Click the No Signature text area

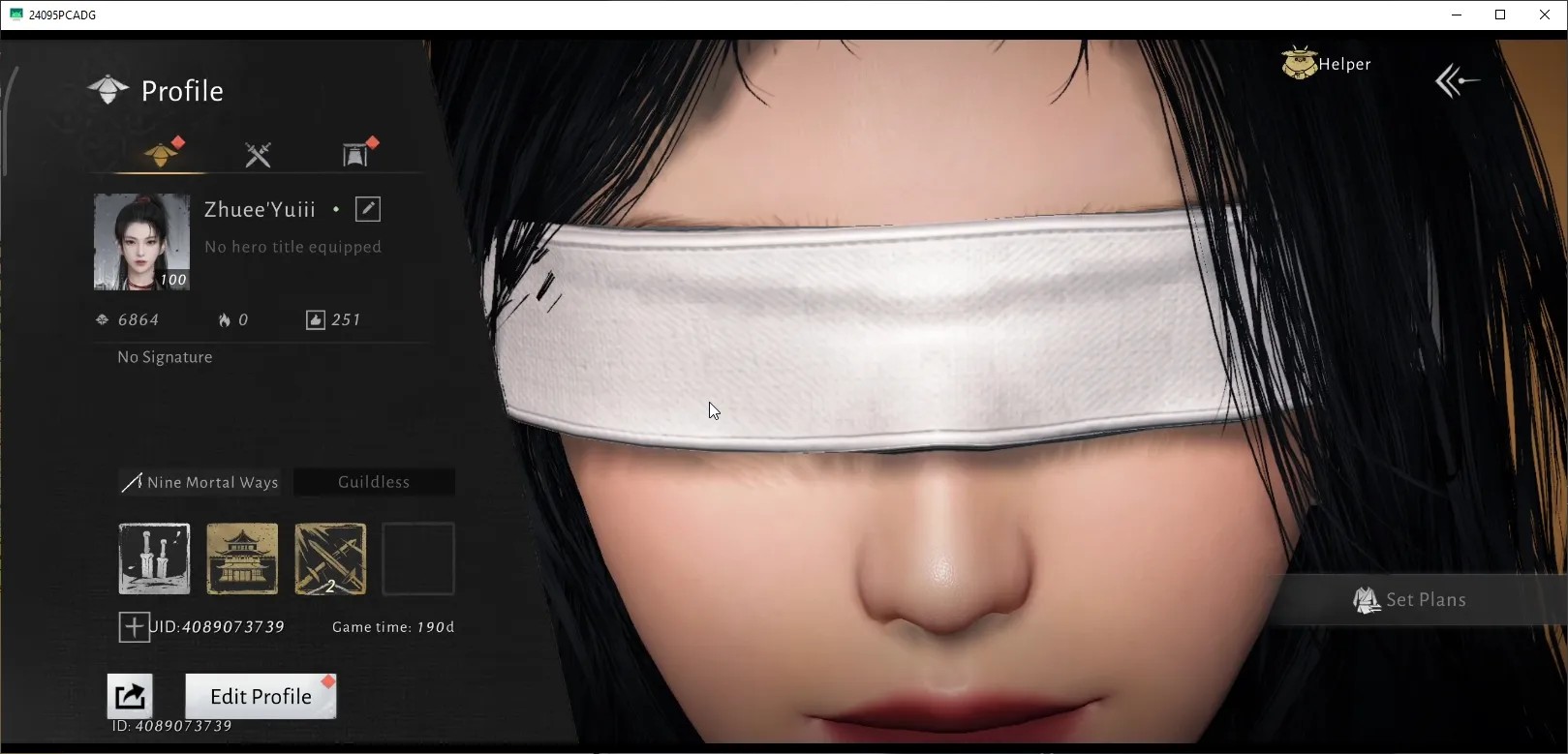click(165, 357)
